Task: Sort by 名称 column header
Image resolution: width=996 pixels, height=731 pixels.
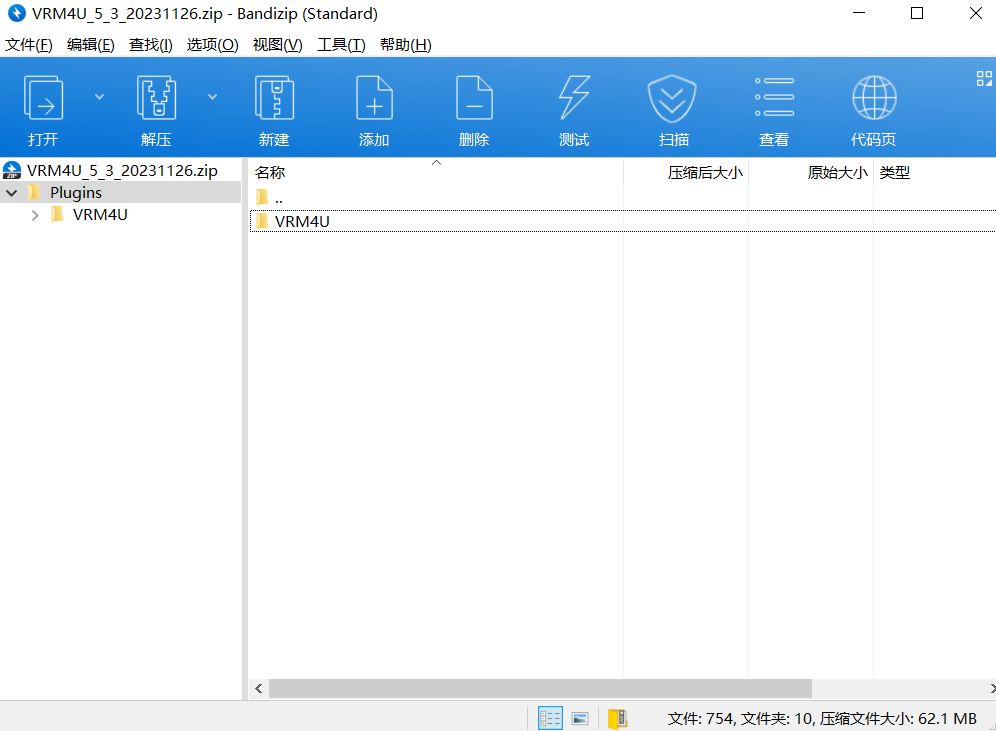Action: tap(436, 172)
